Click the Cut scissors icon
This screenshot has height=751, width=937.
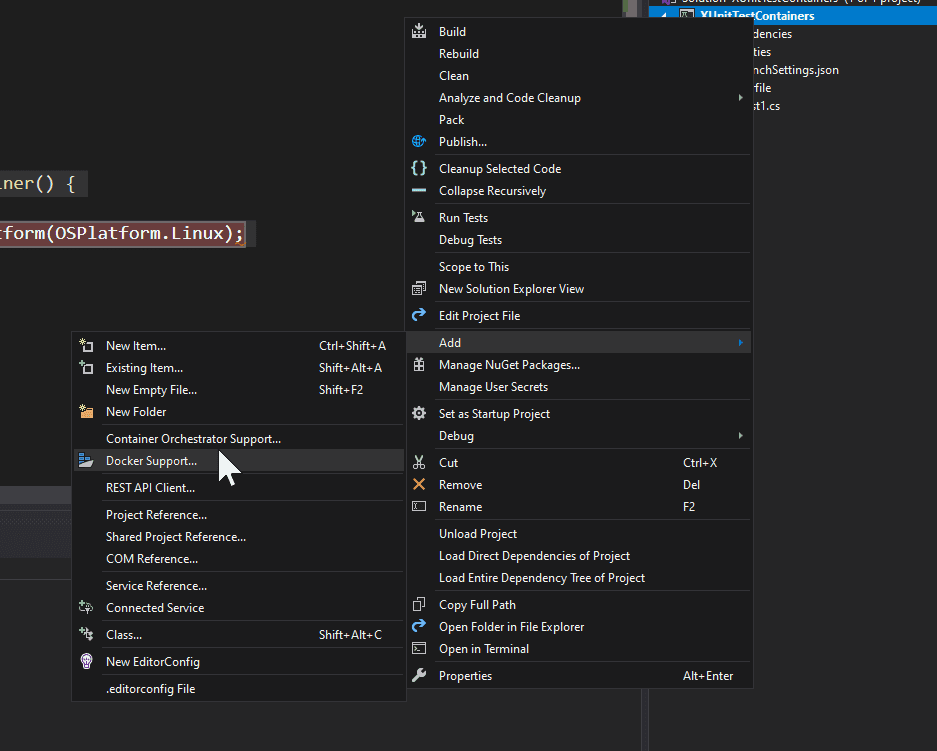419,463
